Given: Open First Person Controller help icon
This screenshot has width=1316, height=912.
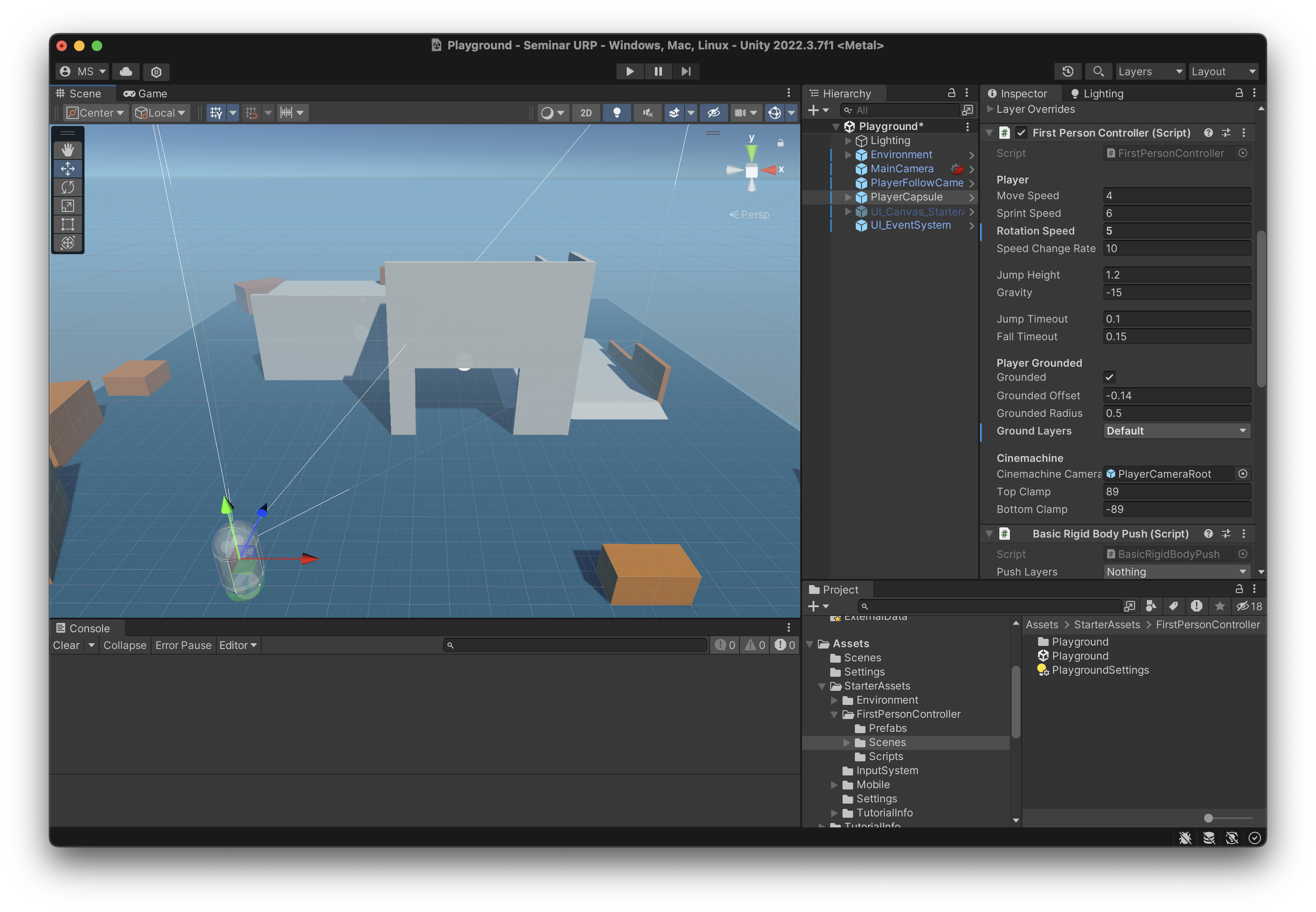Looking at the screenshot, I should pyautogui.click(x=1208, y=133).
